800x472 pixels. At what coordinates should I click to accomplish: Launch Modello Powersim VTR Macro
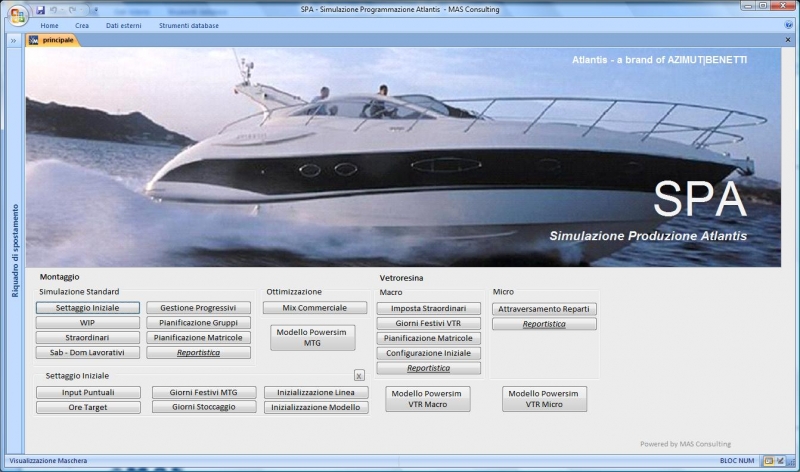coord(426,399)
